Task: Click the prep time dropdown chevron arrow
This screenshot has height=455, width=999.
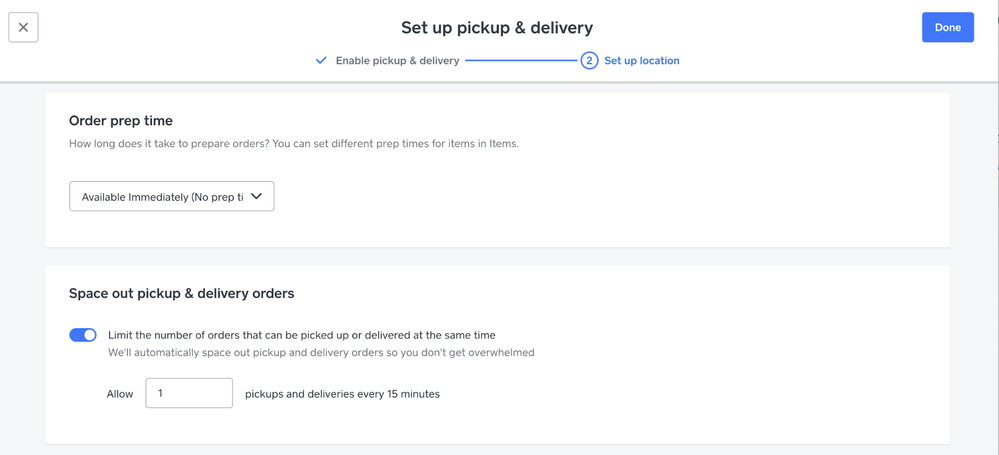Action: click(x=257, y=196)
